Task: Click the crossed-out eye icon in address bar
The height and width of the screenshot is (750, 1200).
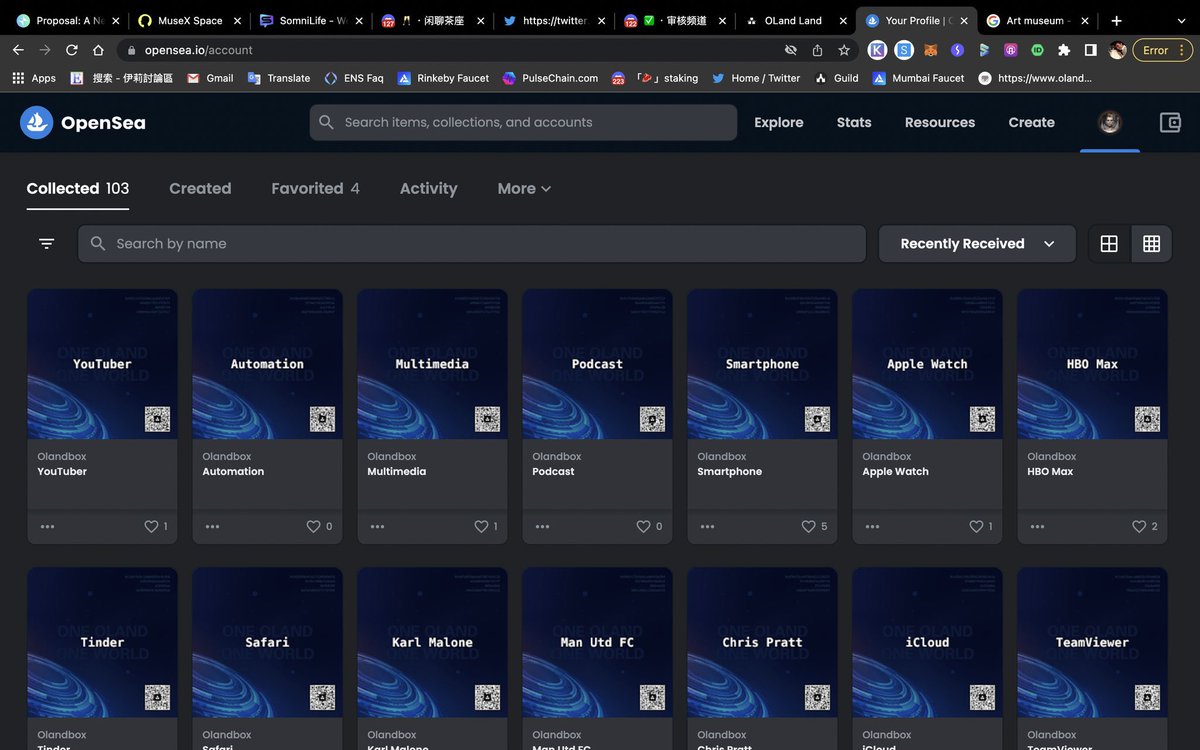Action: [790, 50]
